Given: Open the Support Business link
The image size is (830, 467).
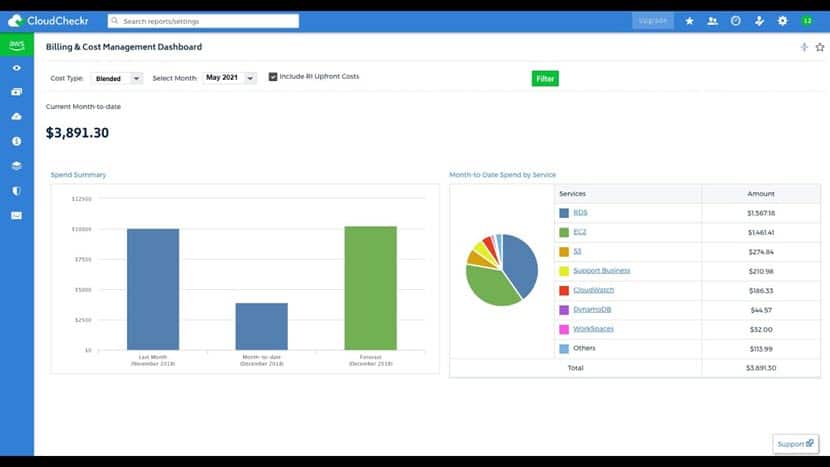Looking at the screenshot, I should (x=602, y=271).
